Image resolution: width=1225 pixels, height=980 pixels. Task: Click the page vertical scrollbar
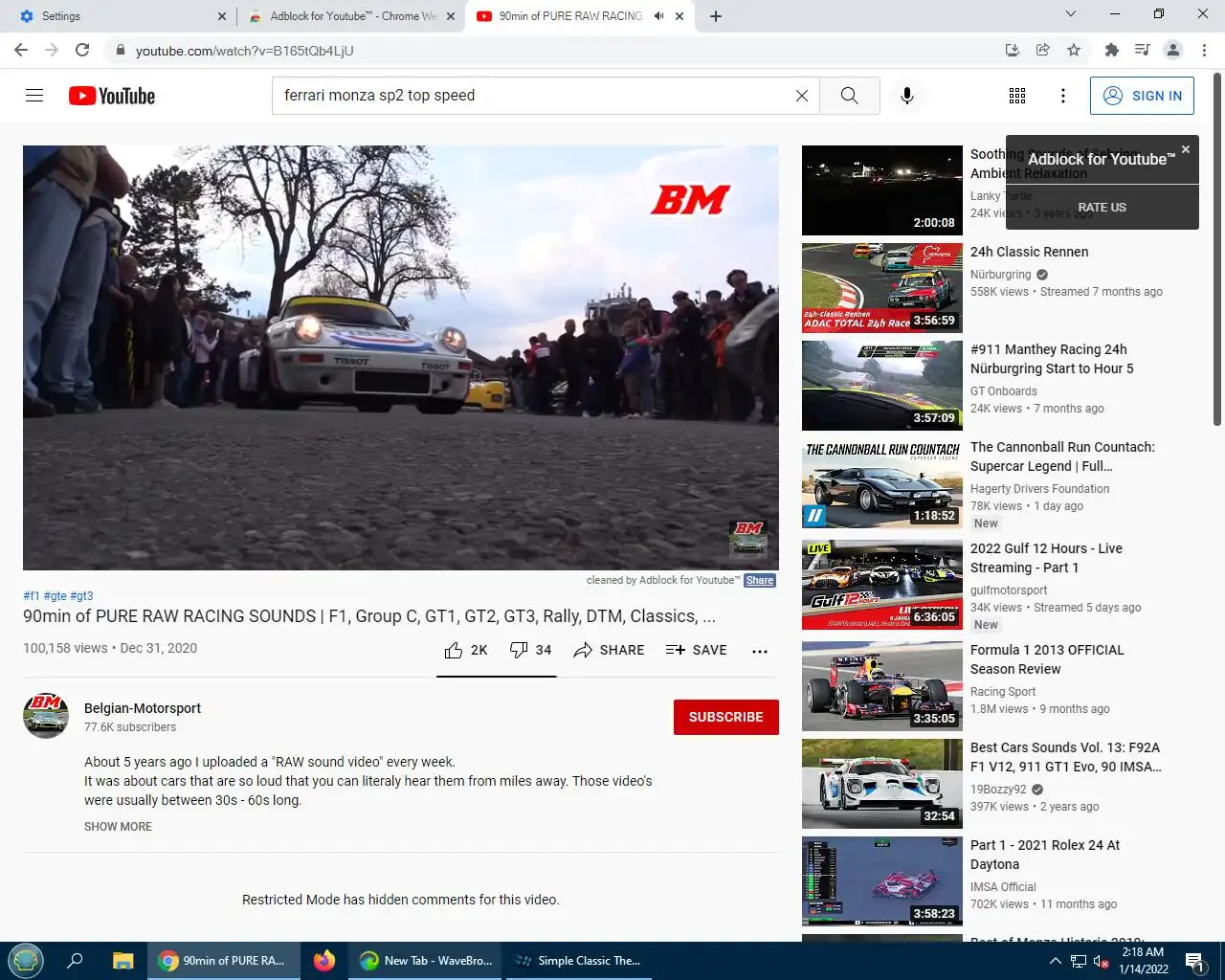coord(1217,249)
